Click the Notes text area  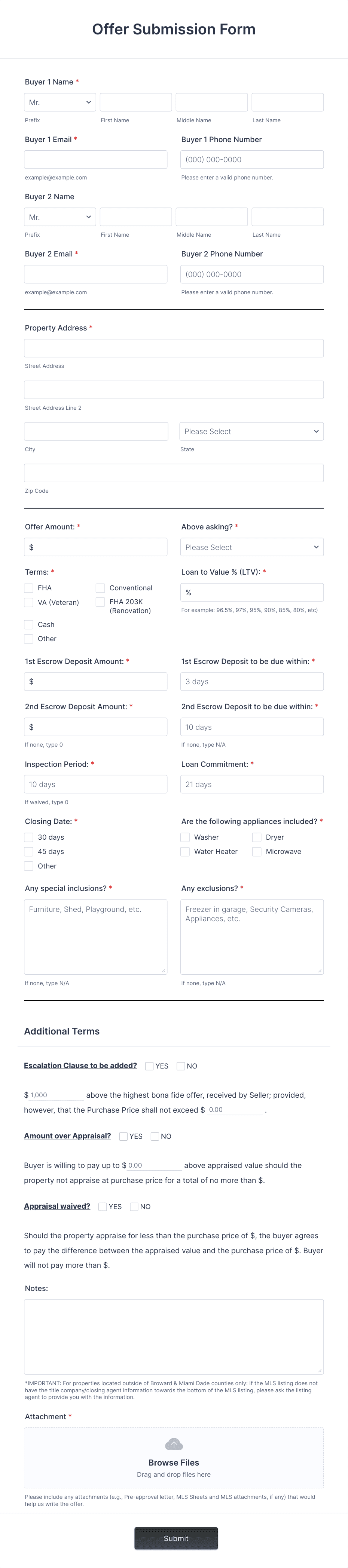[174, 1337]
